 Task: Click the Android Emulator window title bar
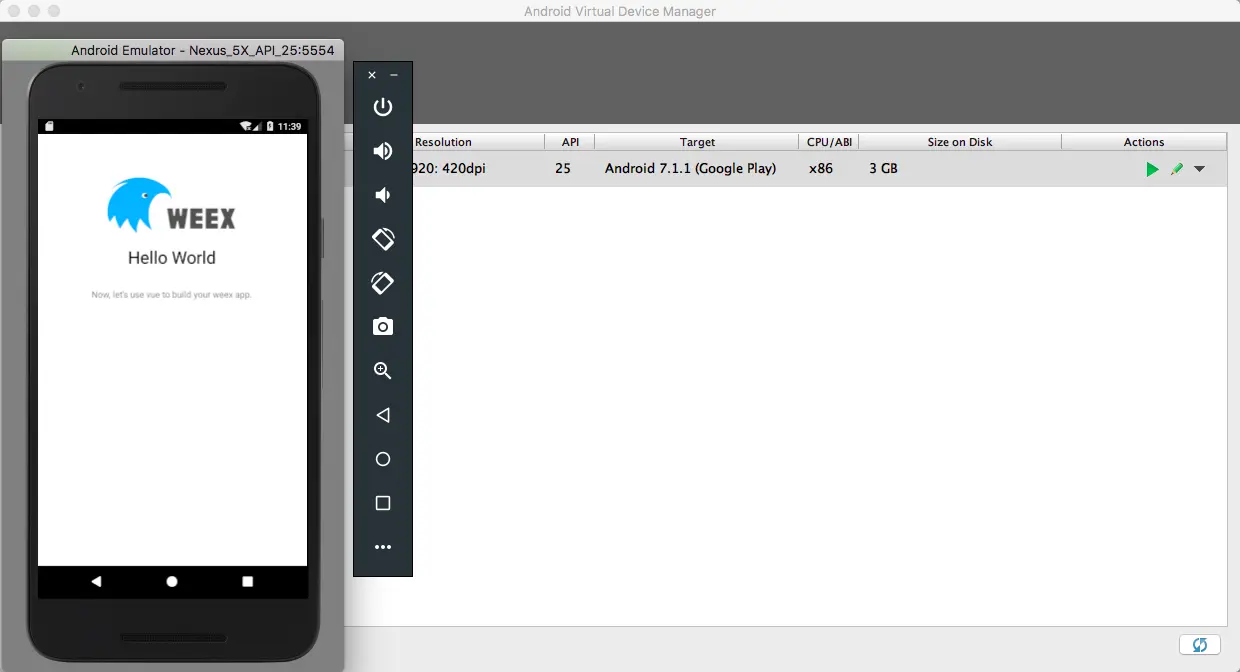click(x=173, y=50)
